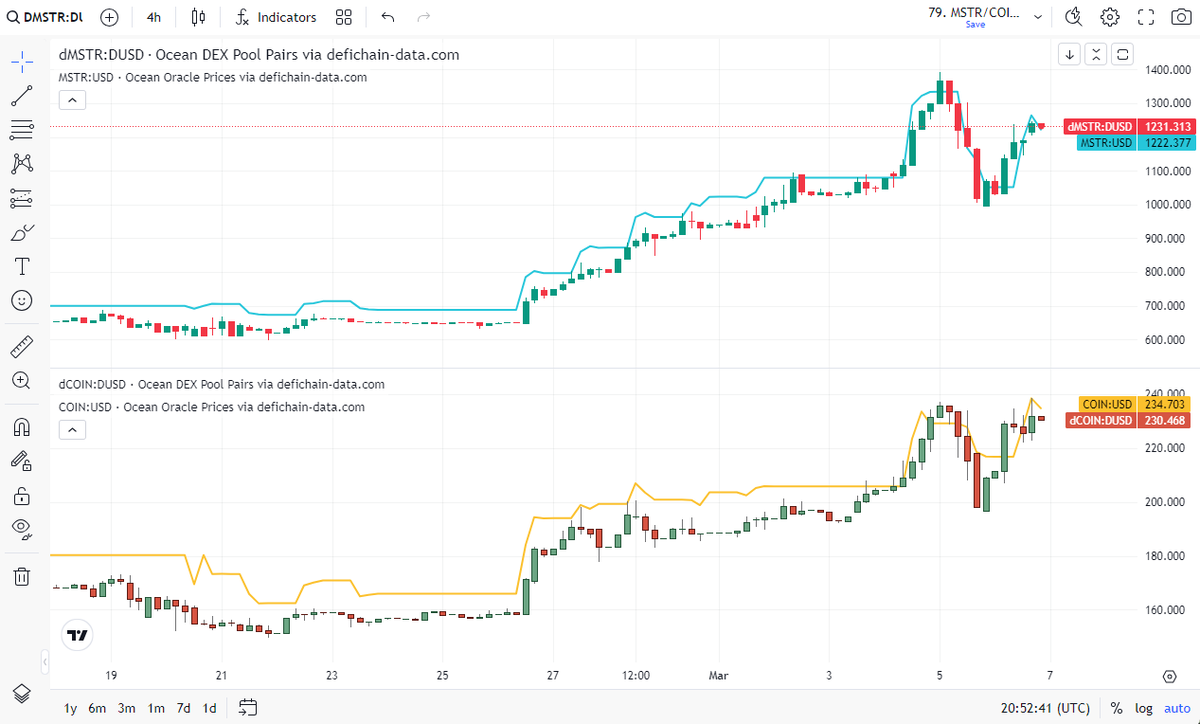Screen dimensions: 1200x724
Task: Toggle auto scale mode
Action: point(1175,708)
